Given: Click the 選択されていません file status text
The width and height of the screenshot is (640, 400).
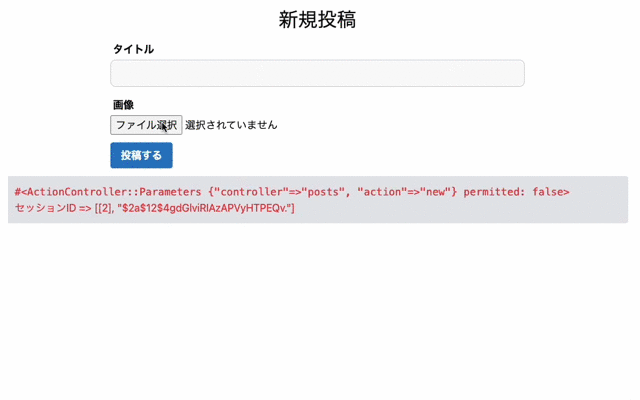Looking at the screenshot, I should tap(231, 125).
